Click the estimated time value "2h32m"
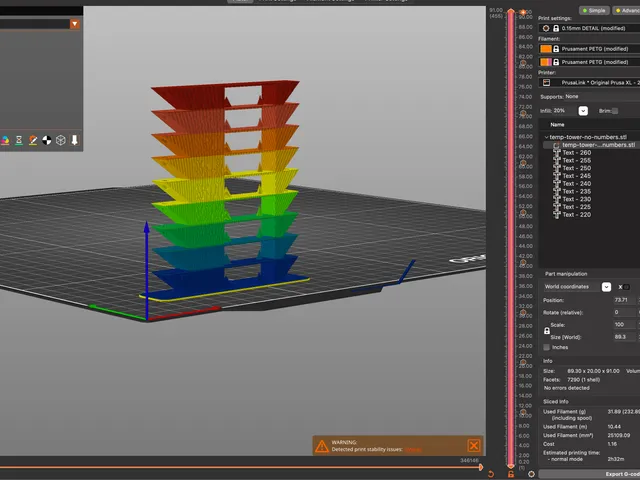The image size is (640, 480). 616,459
